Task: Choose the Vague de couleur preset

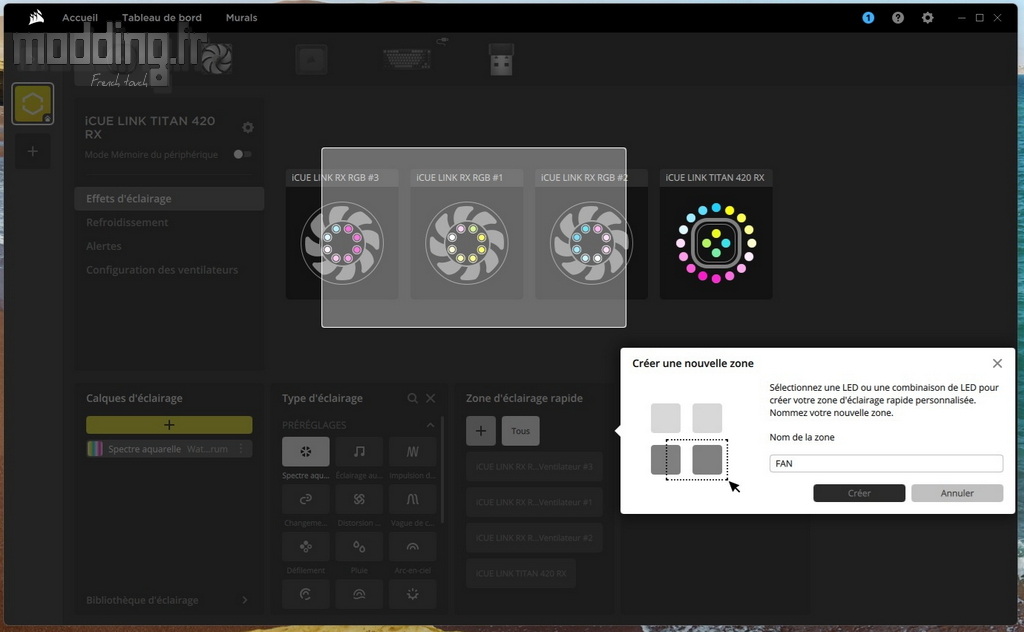Action: 412,499
